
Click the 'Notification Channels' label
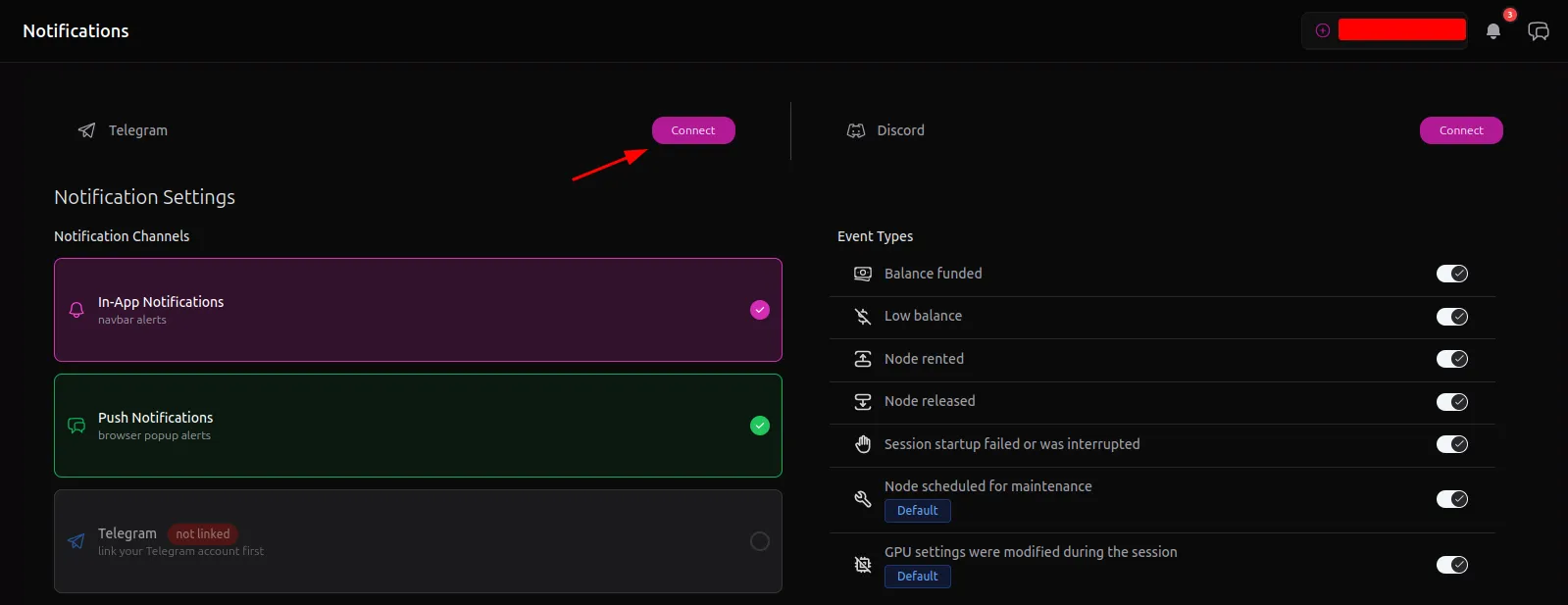pyautogui.click(x=122, y=236)
